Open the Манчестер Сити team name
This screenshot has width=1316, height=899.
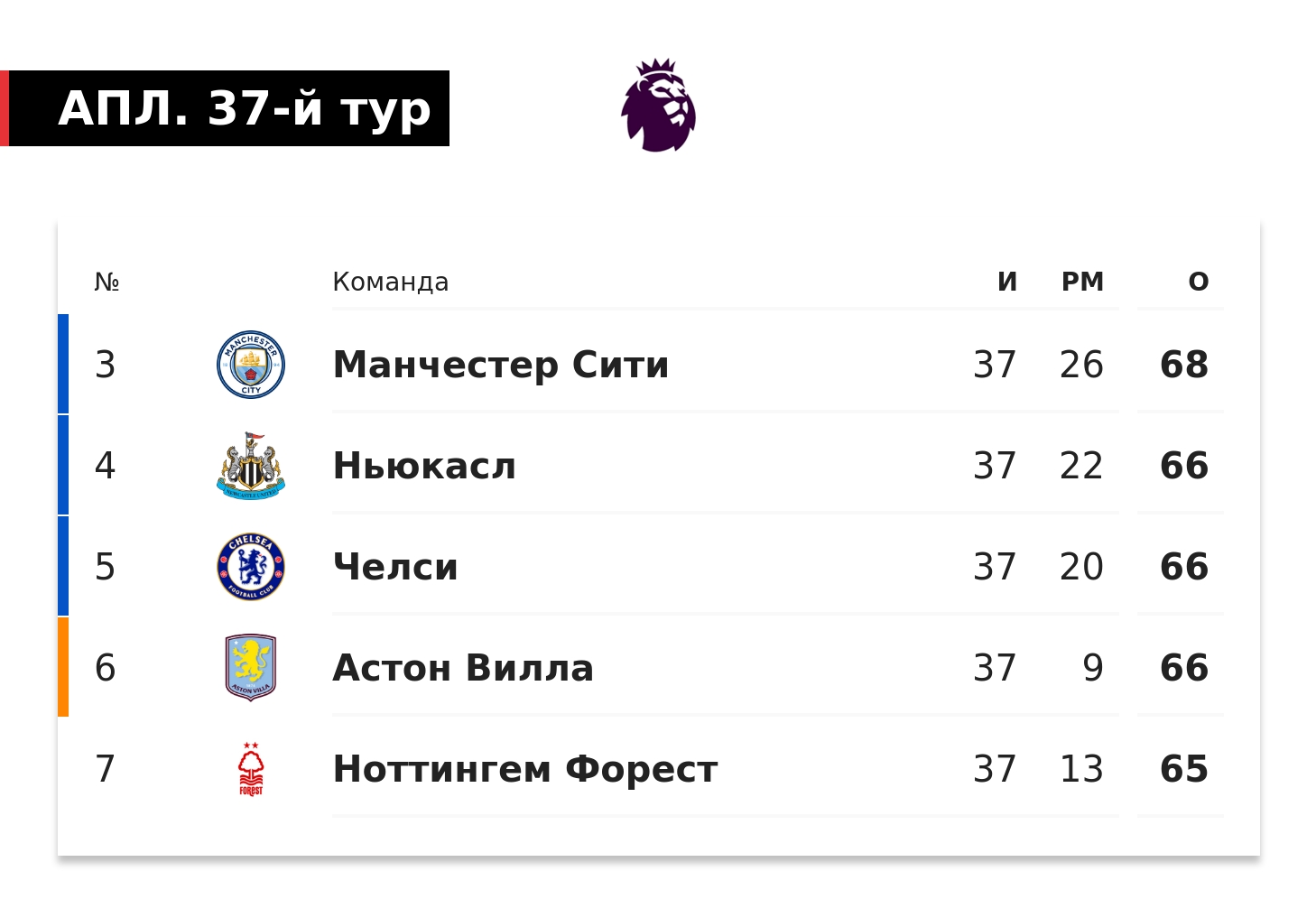[x=501, y=365]
